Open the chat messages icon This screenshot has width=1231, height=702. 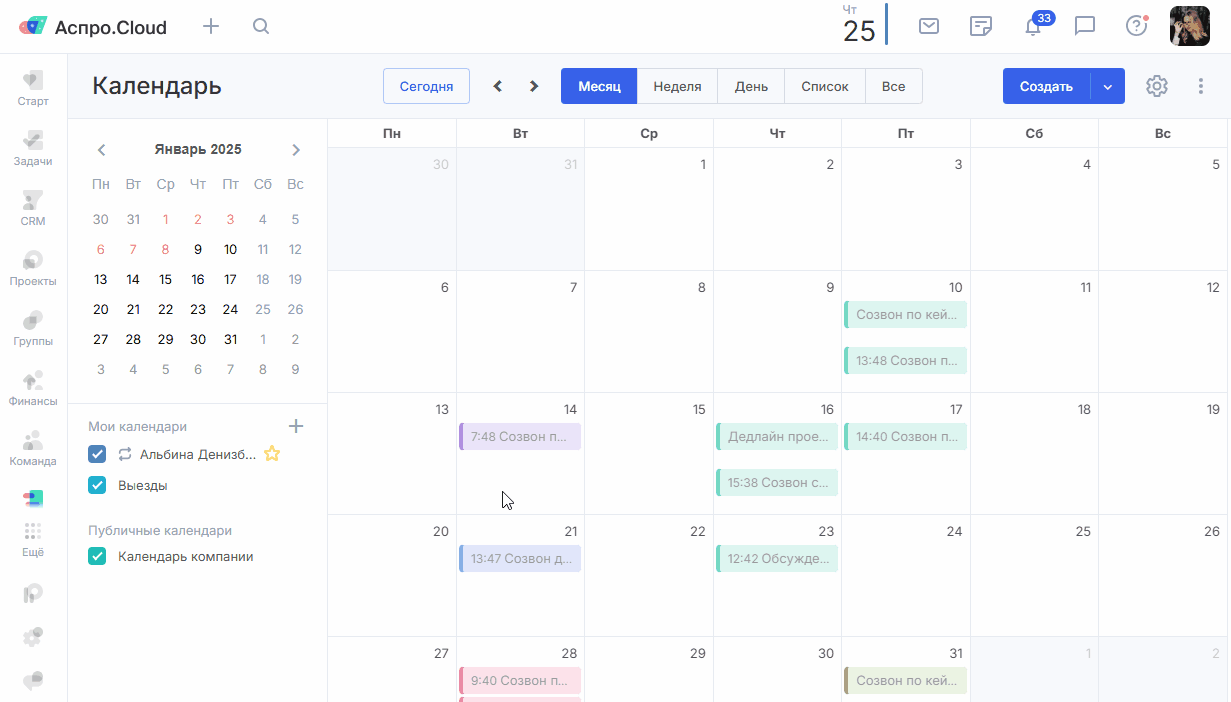click(1085, 26)
